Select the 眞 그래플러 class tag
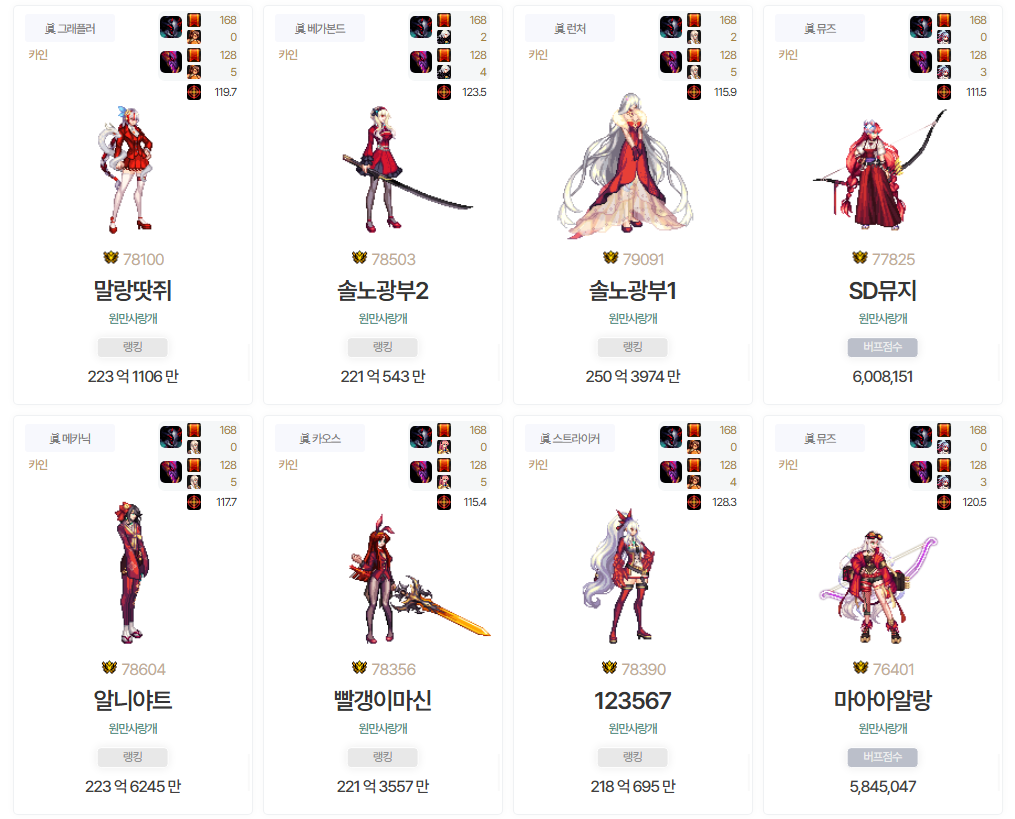This screenshot has width=1015, height=819. click(70, 28)
